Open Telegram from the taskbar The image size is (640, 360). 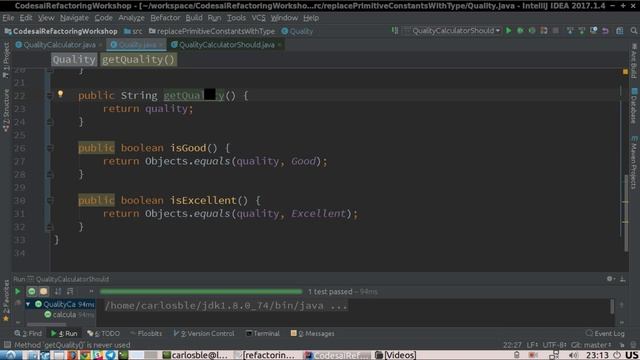(111, 355)
